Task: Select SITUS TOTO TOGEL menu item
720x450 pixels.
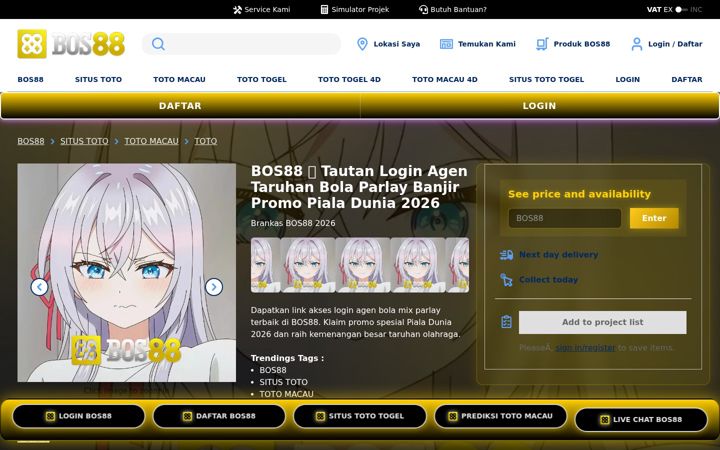Action: click(x=546, y=79)
